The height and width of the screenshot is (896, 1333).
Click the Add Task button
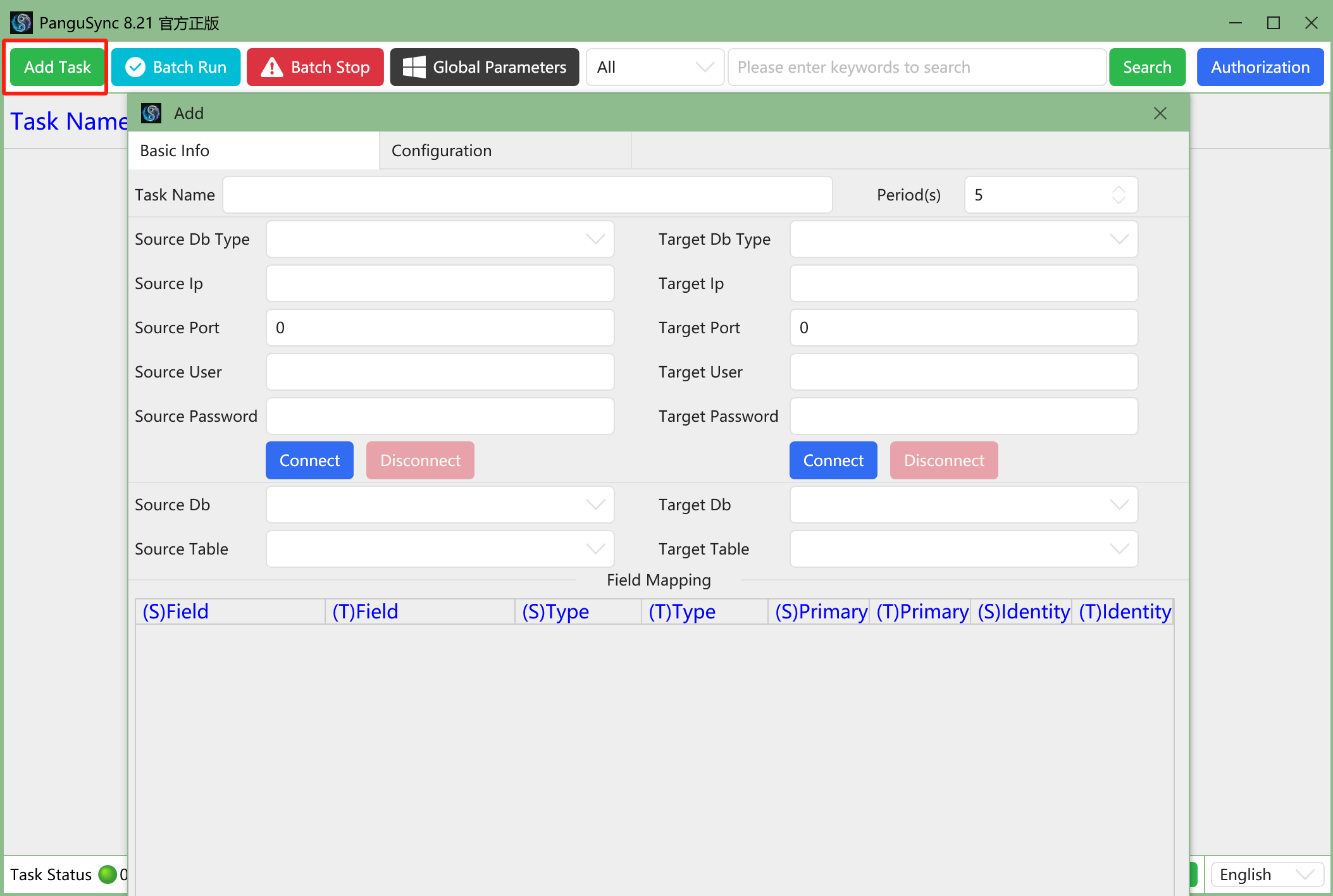tap(57, 67)
